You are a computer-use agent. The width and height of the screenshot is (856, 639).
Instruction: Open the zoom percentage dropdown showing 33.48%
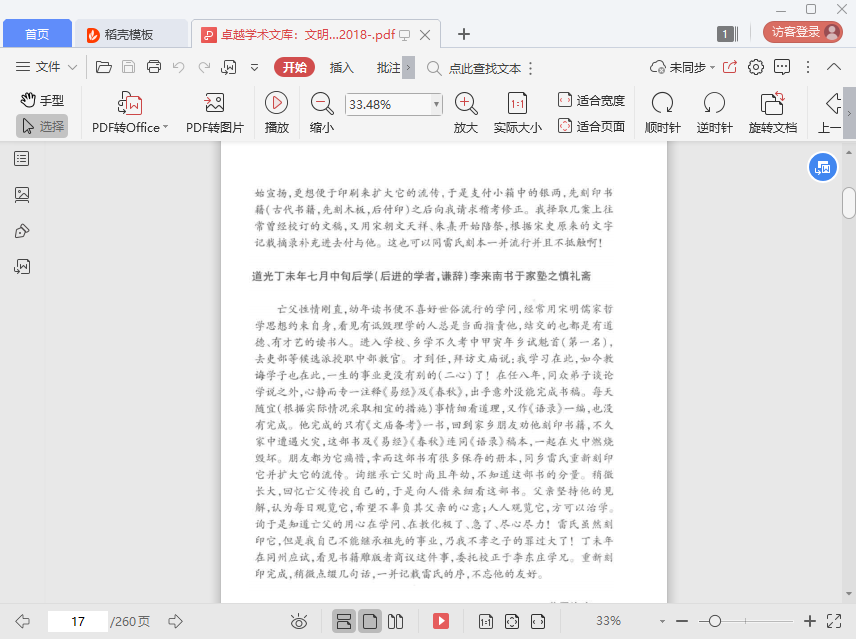pyautogui.click(x=436, y=104)
